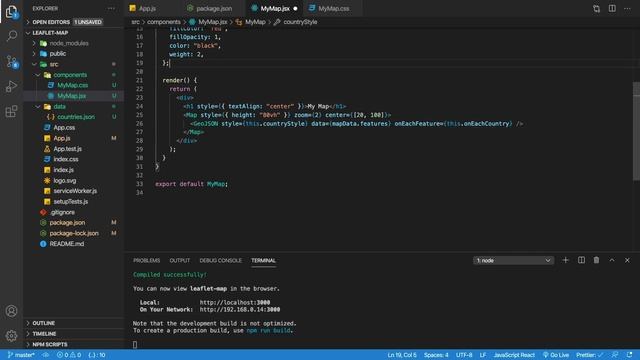Screen dimensions: 640x360
Task: Expand the NPM Scripts section
Action: coord(74,344)
